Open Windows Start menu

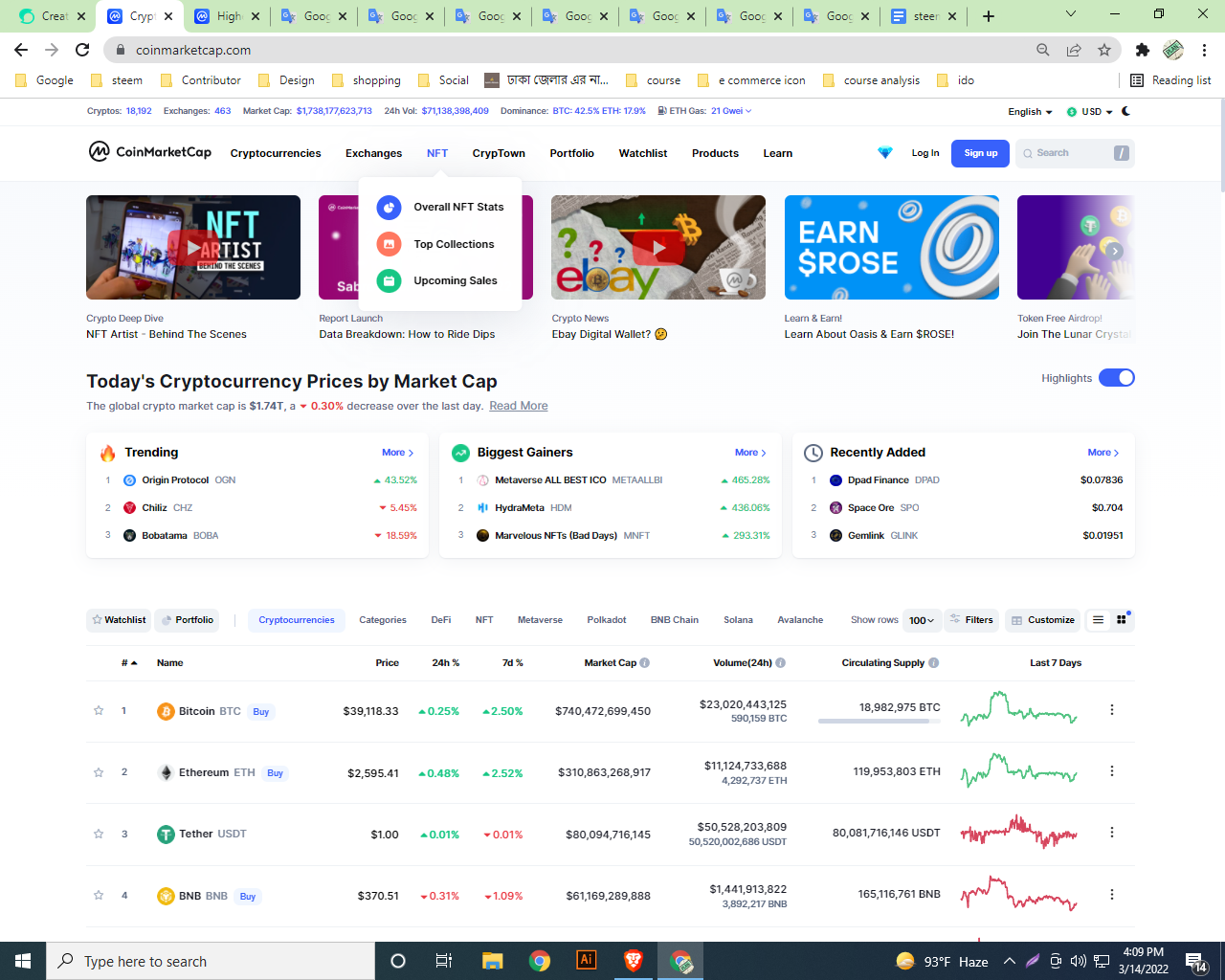23,961
